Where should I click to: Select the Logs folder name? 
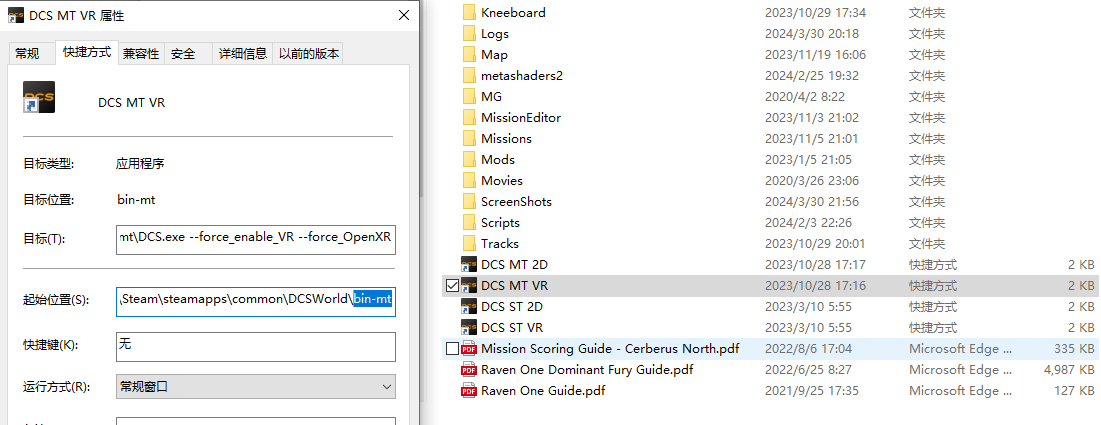pyautogui.click(x=495, y=33)
